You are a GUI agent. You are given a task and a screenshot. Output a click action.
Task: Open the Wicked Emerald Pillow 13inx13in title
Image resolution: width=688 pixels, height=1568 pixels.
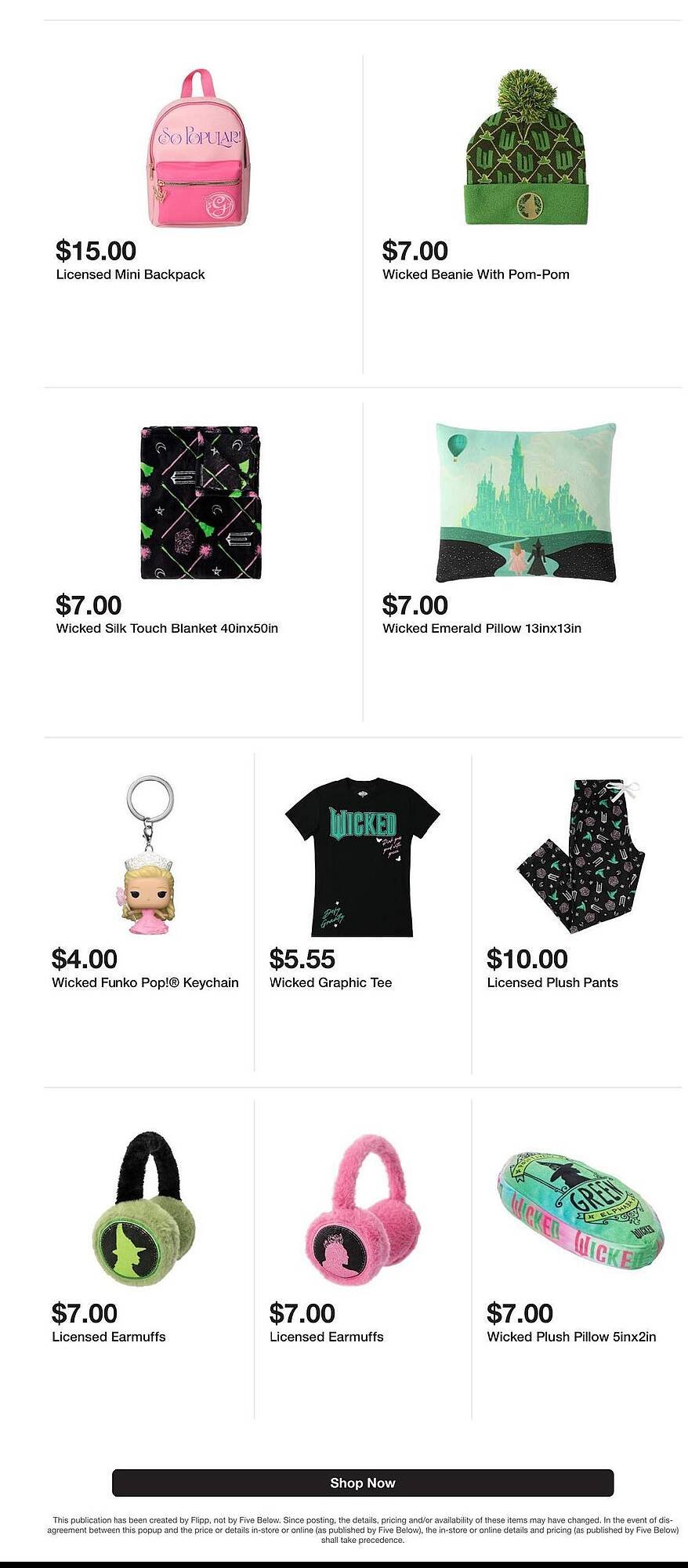pyautogui.click(x=482, y=628)
